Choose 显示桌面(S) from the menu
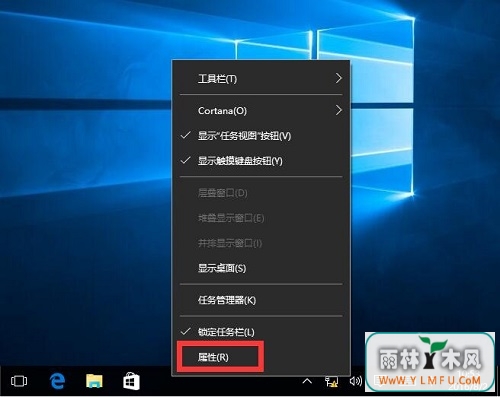 pos(261,268)
